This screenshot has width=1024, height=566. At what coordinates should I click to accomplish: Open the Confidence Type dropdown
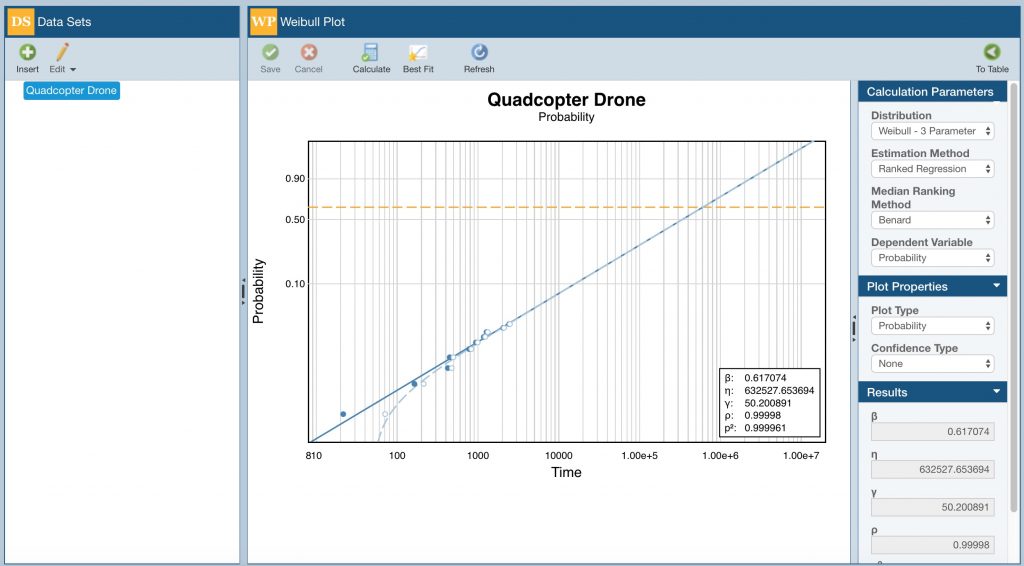[x=933, y=364]
